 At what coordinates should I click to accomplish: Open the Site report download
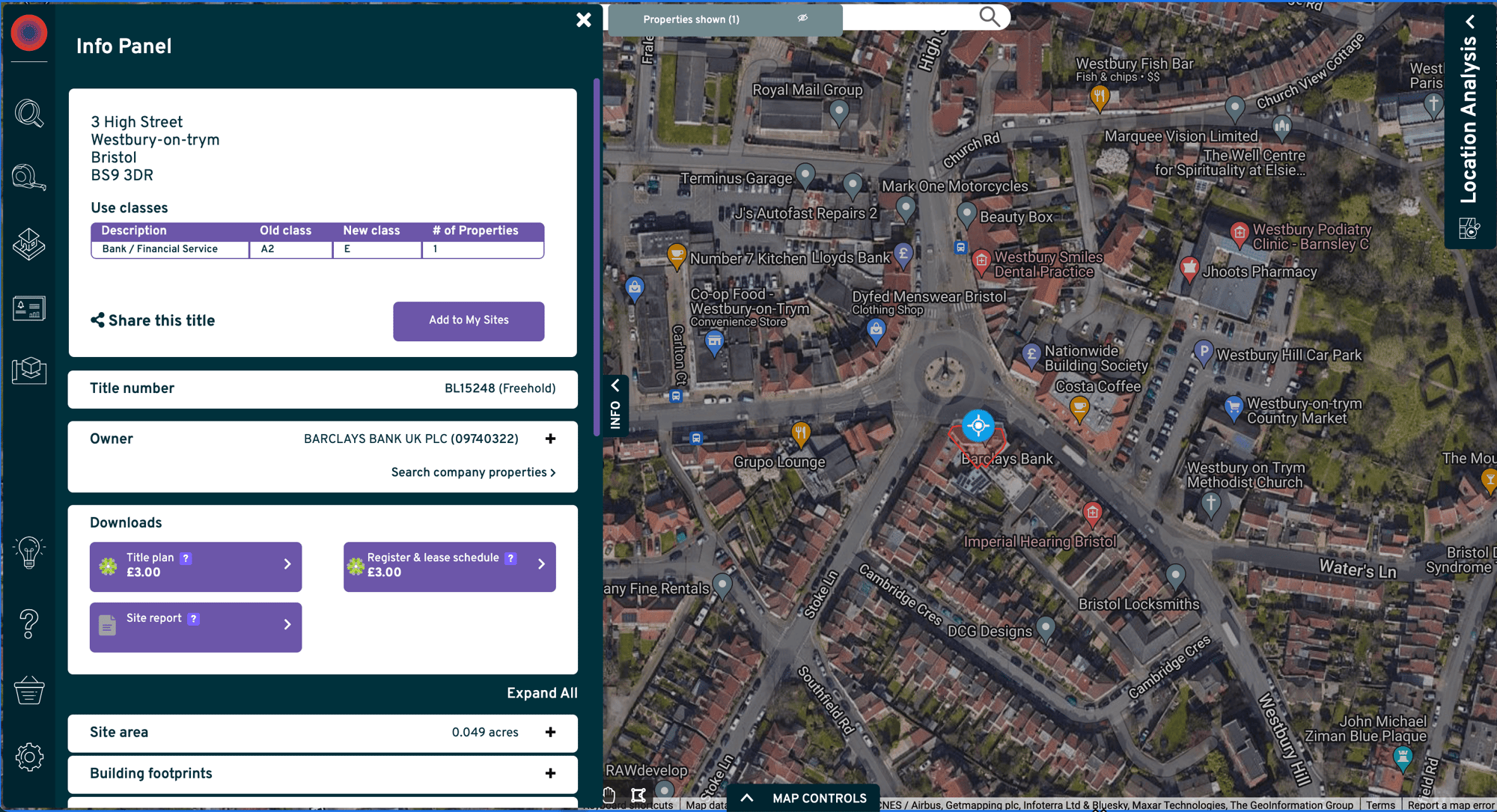195,627
